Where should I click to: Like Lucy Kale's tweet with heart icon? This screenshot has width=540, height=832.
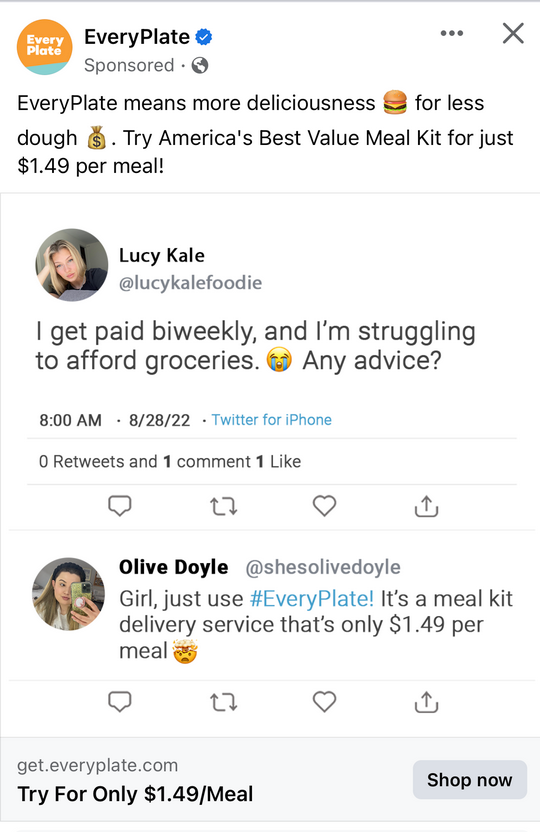(x=324, y=506)
